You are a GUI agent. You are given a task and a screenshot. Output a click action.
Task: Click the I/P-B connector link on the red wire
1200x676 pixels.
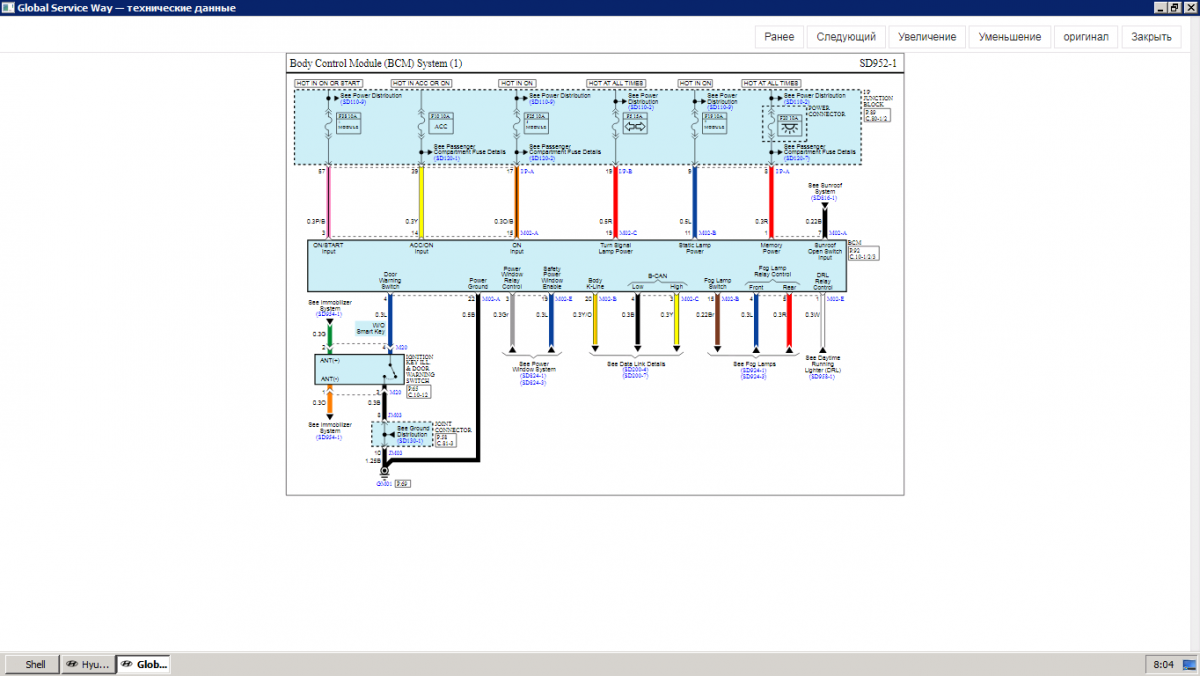click(626, 172)
